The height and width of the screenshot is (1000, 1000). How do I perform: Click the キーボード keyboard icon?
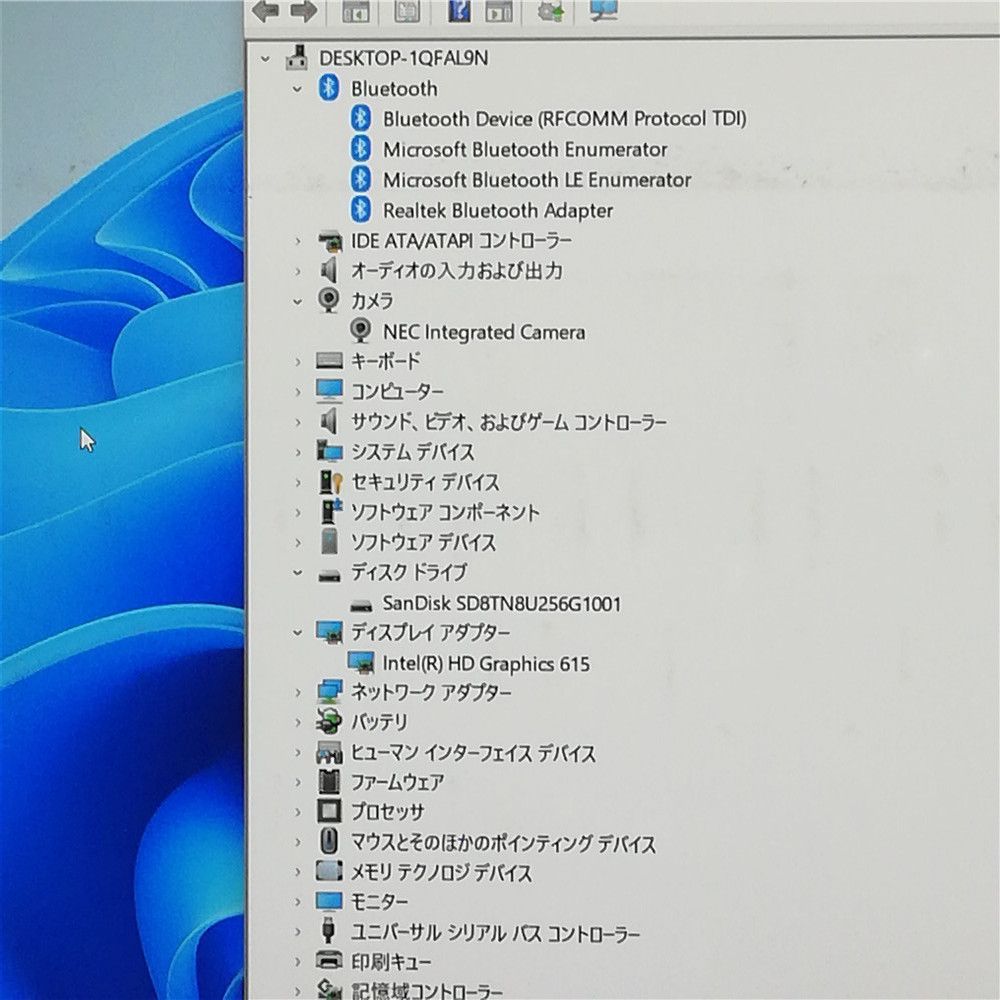pos(329,361)
